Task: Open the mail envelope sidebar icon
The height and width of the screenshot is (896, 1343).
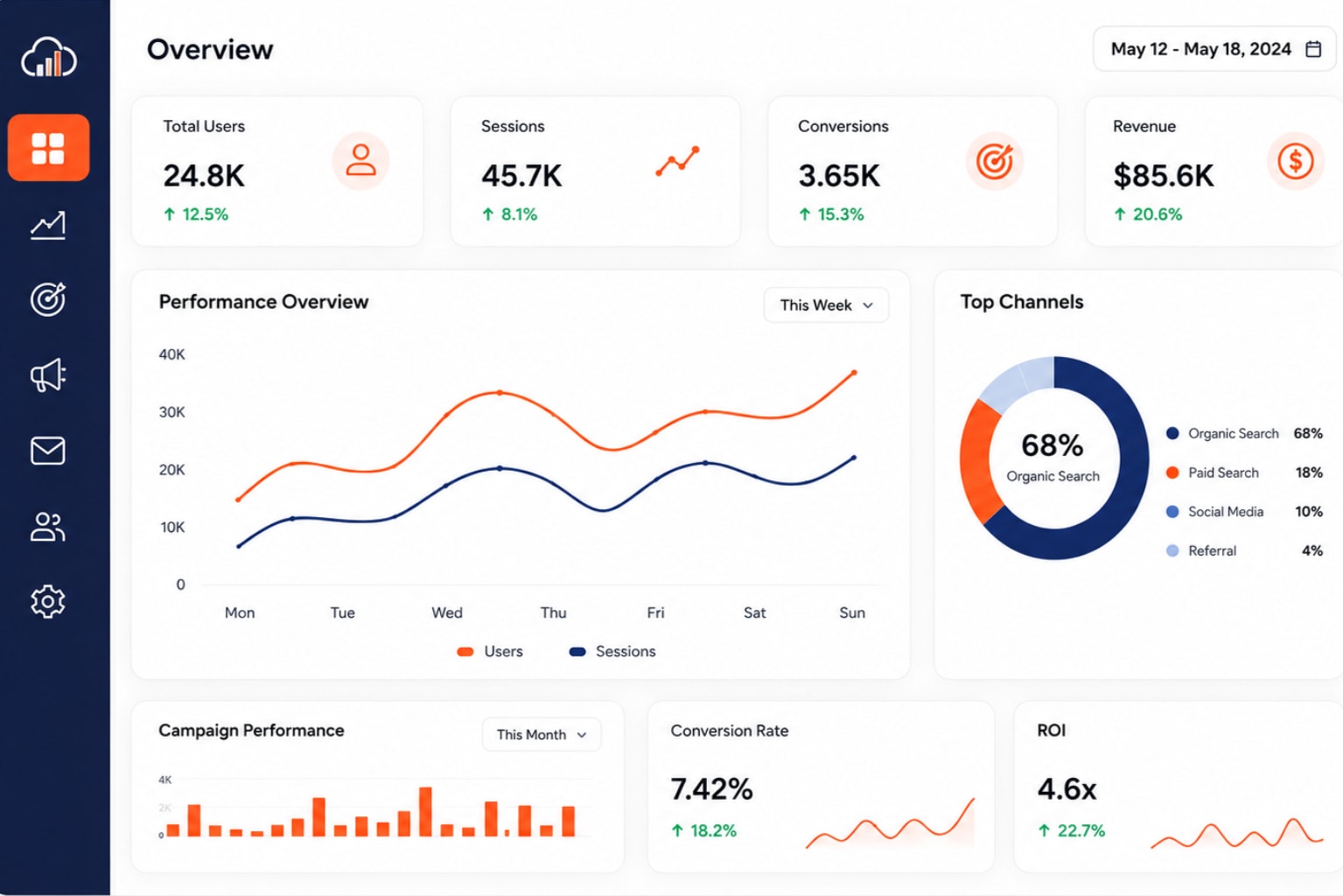Action: click(x=48, y=451)
